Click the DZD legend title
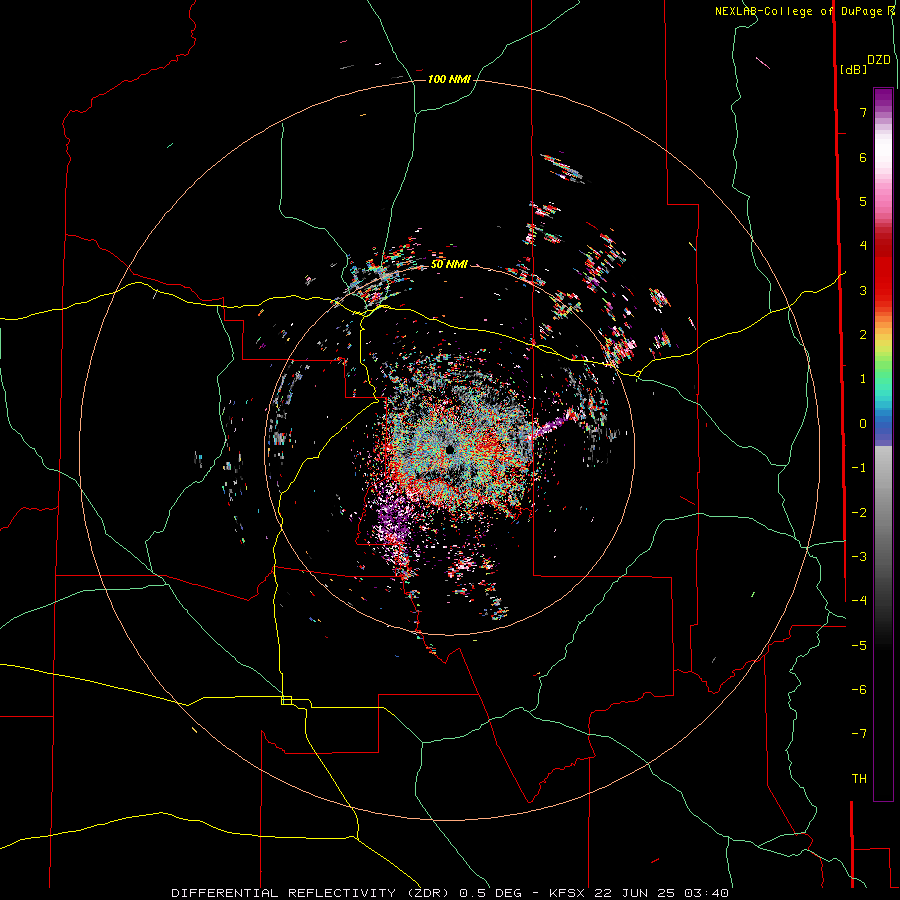Image resolution: width=900 pixels, height=900 pixels. point(879,60)
